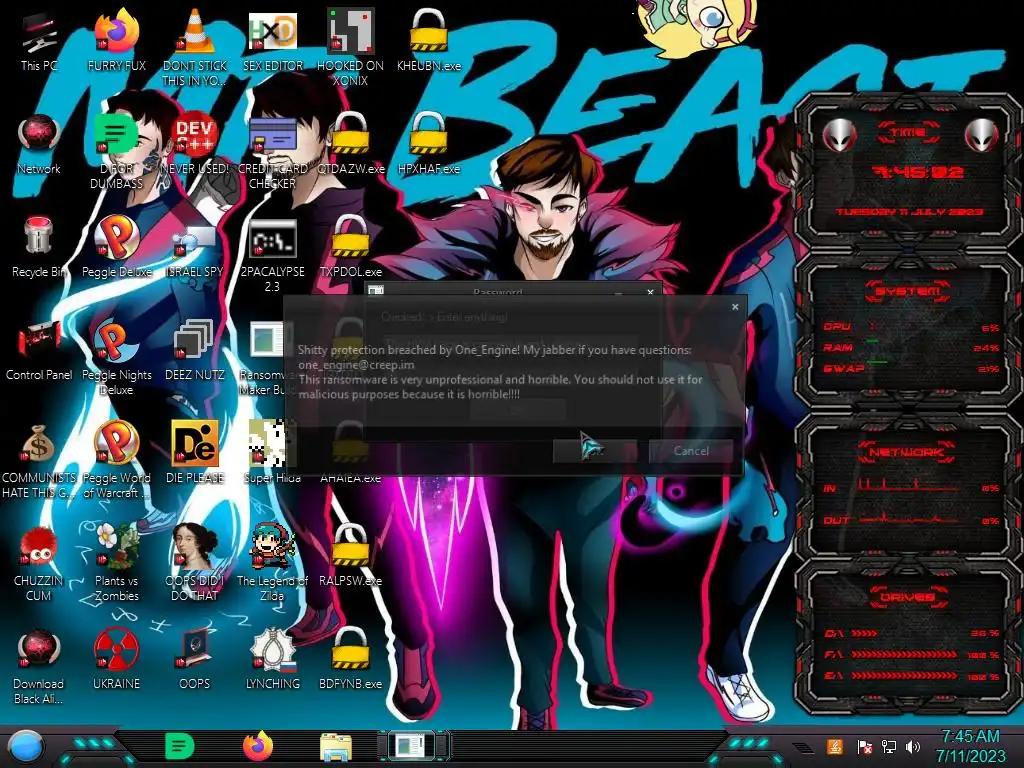Click the OK button under the cursor
The image size is (1024, 768).
tap(595, 451)
